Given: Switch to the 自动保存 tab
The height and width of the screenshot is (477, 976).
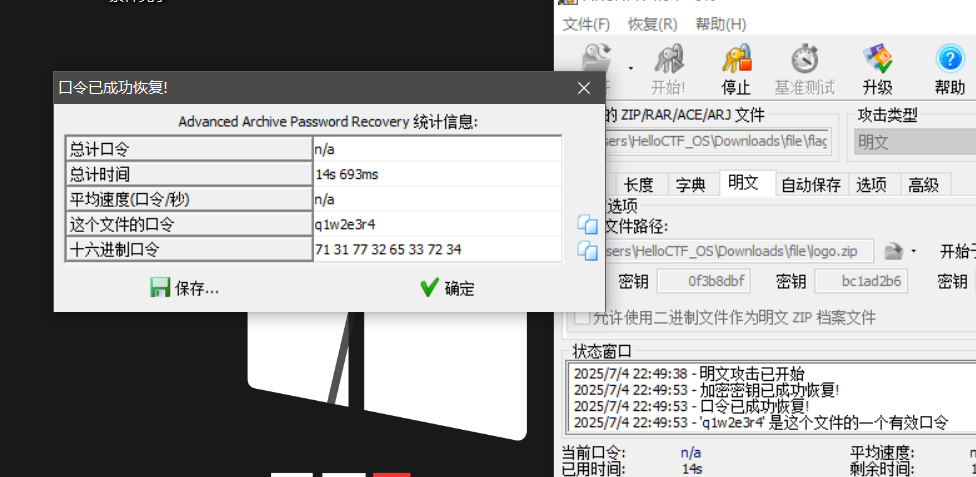Looking at the screenshot, I should (810, 184).
